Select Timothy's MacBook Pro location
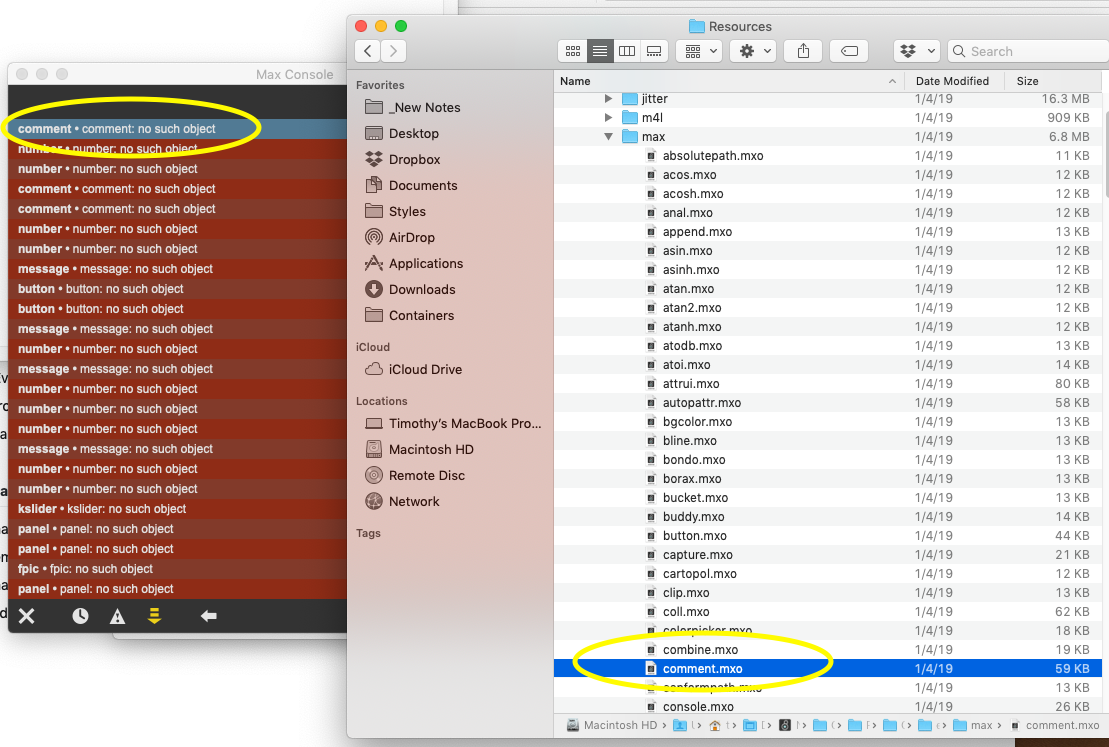Screen dimensions: 1109x747 pyautogui.click(x=453, y=424)
